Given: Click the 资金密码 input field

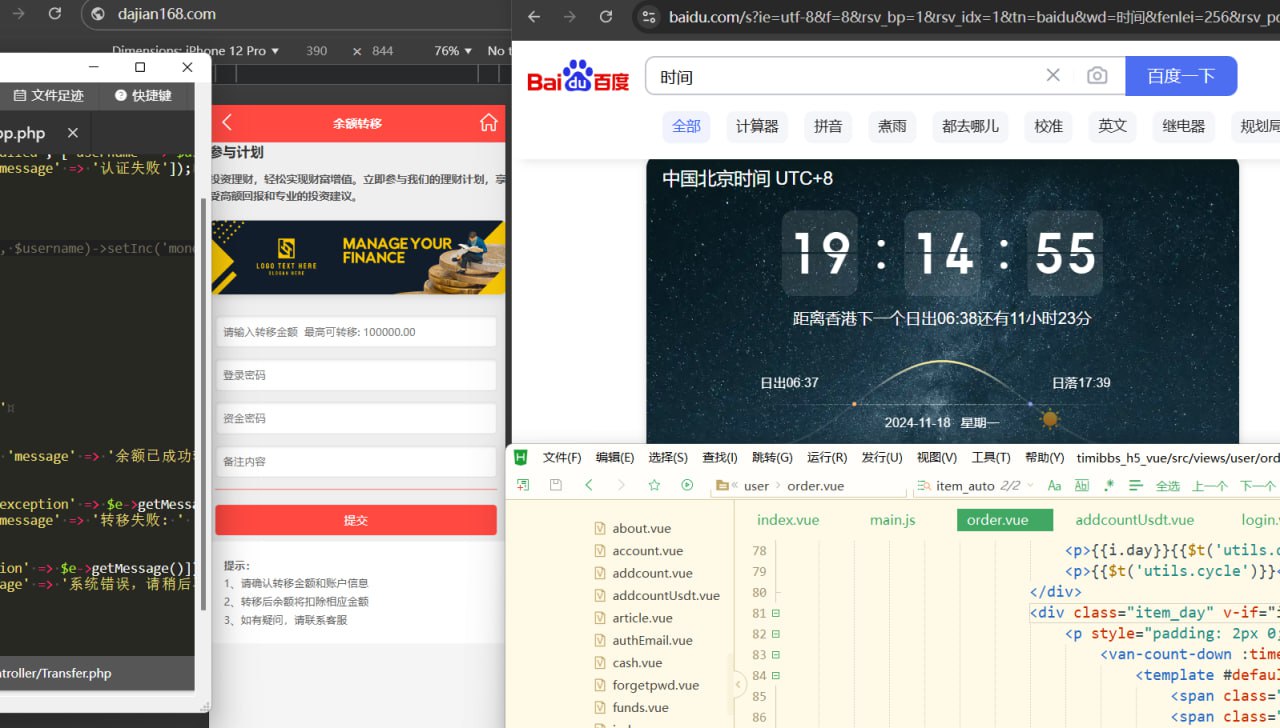Looking at the screenshot, I should click(355, 418).
